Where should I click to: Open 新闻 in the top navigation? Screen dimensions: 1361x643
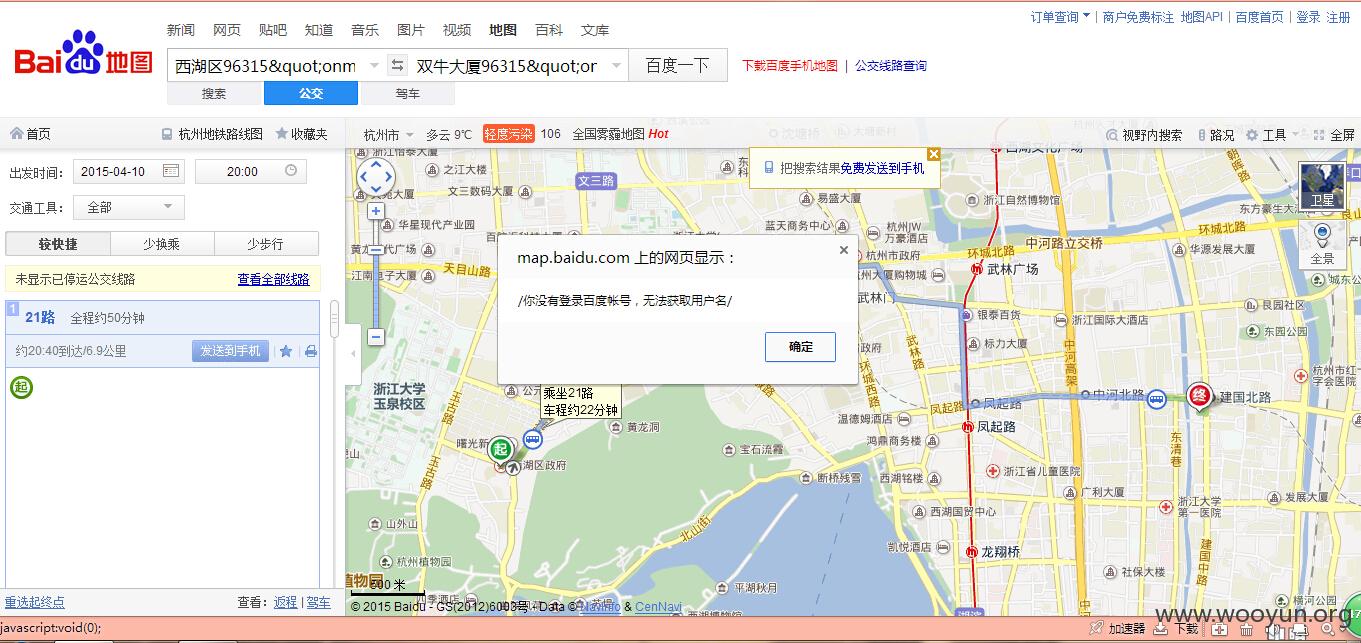click(x=181, y=30)
